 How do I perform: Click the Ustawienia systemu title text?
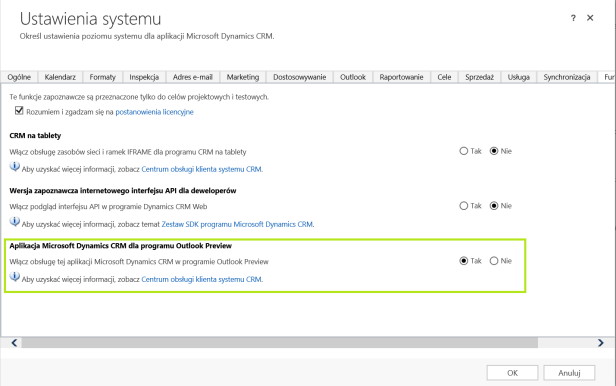(x=90, y=19)
